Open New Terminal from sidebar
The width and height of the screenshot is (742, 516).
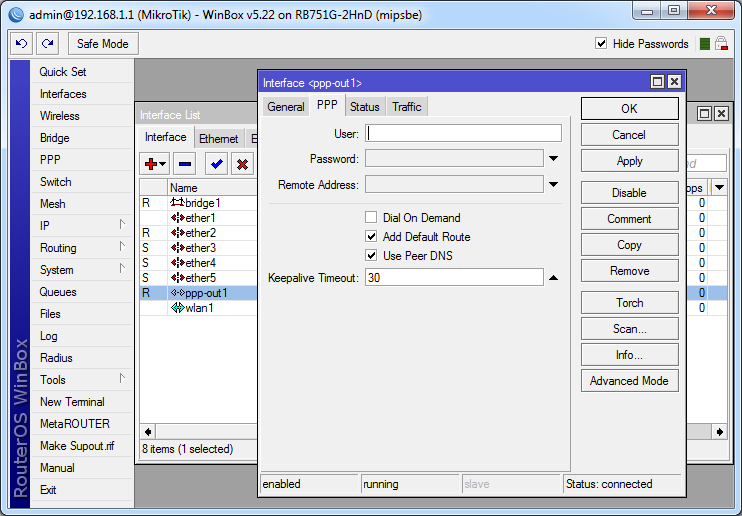pyautogui.click(x=82, y=402)
